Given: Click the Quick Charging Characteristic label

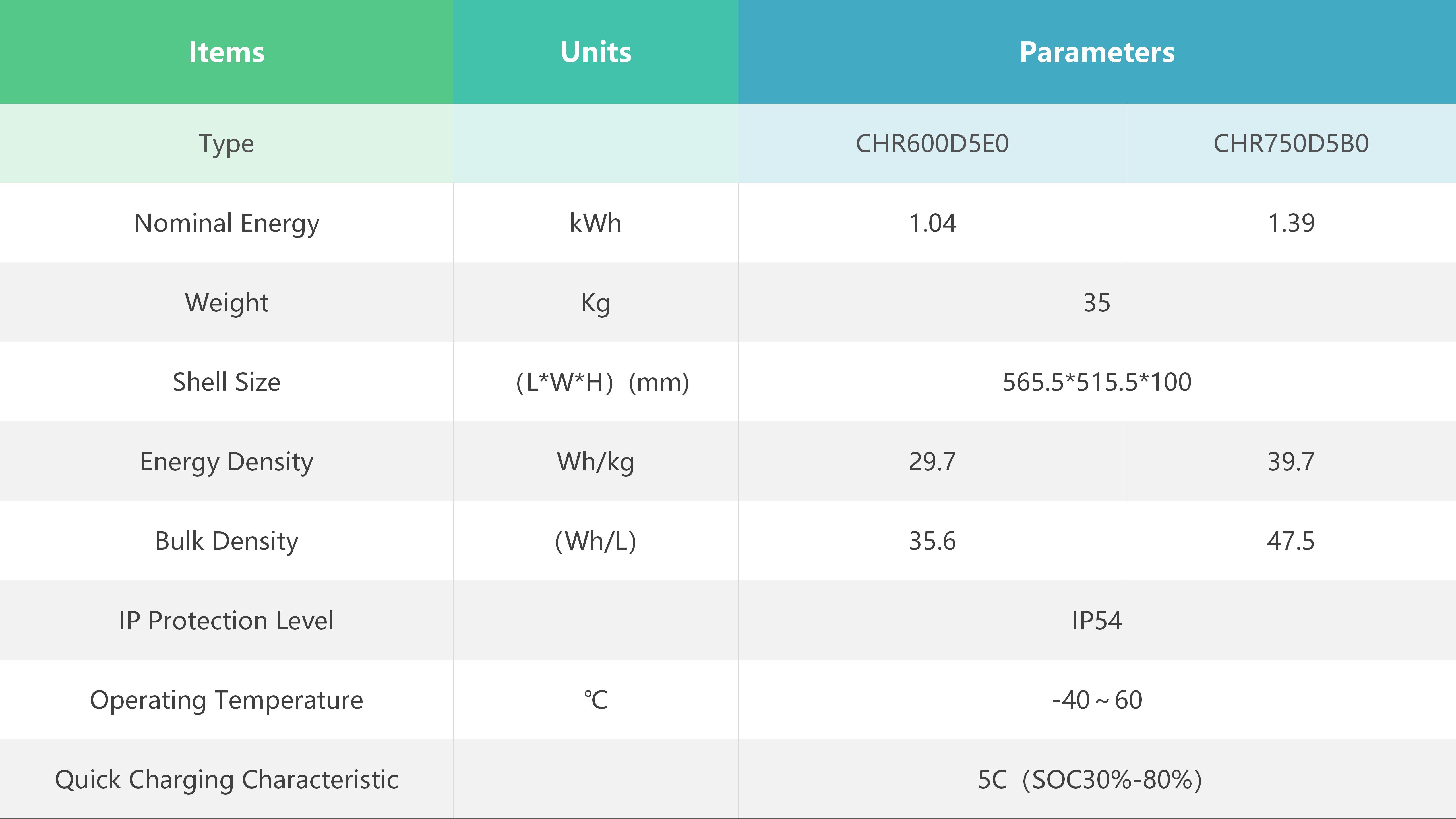Looking at the screenshot, I should (226, 780).
